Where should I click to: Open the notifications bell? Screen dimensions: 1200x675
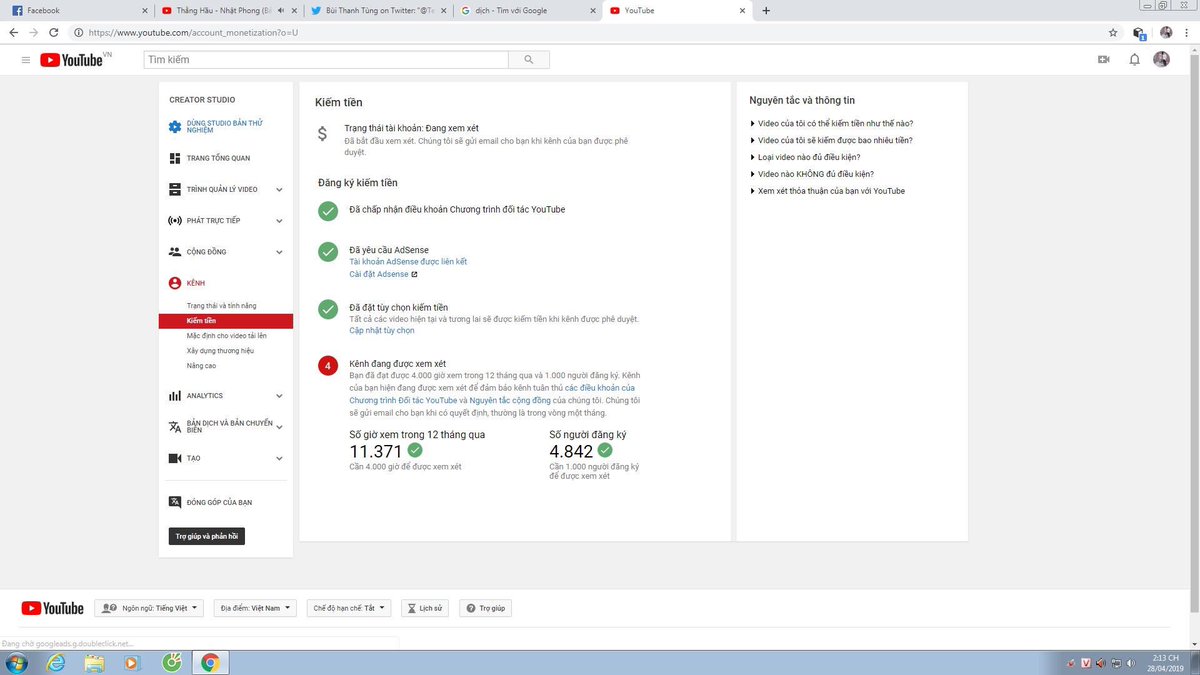[x=1134, y=60]
